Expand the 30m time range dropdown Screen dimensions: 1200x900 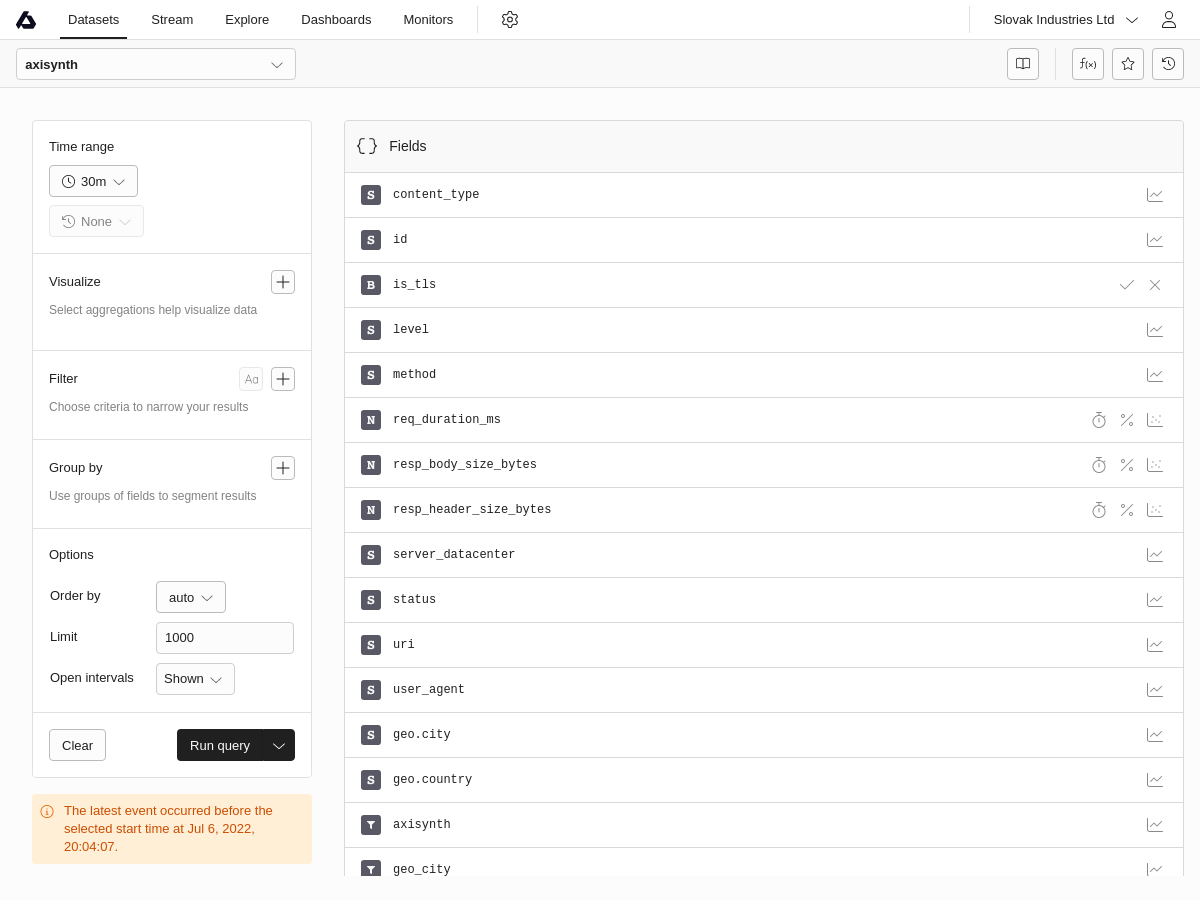[93, 181]
